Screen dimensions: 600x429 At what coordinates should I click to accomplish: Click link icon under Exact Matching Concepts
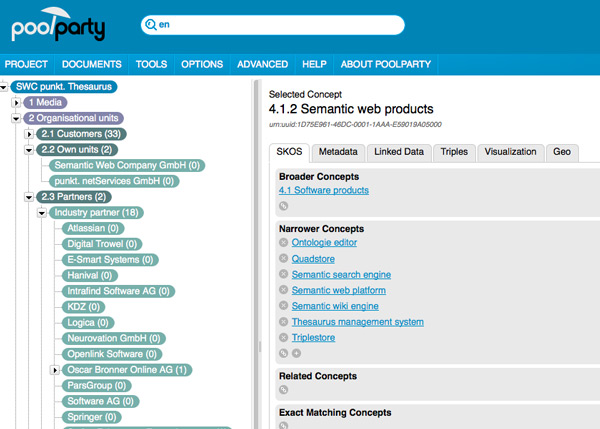click(284, 425)
